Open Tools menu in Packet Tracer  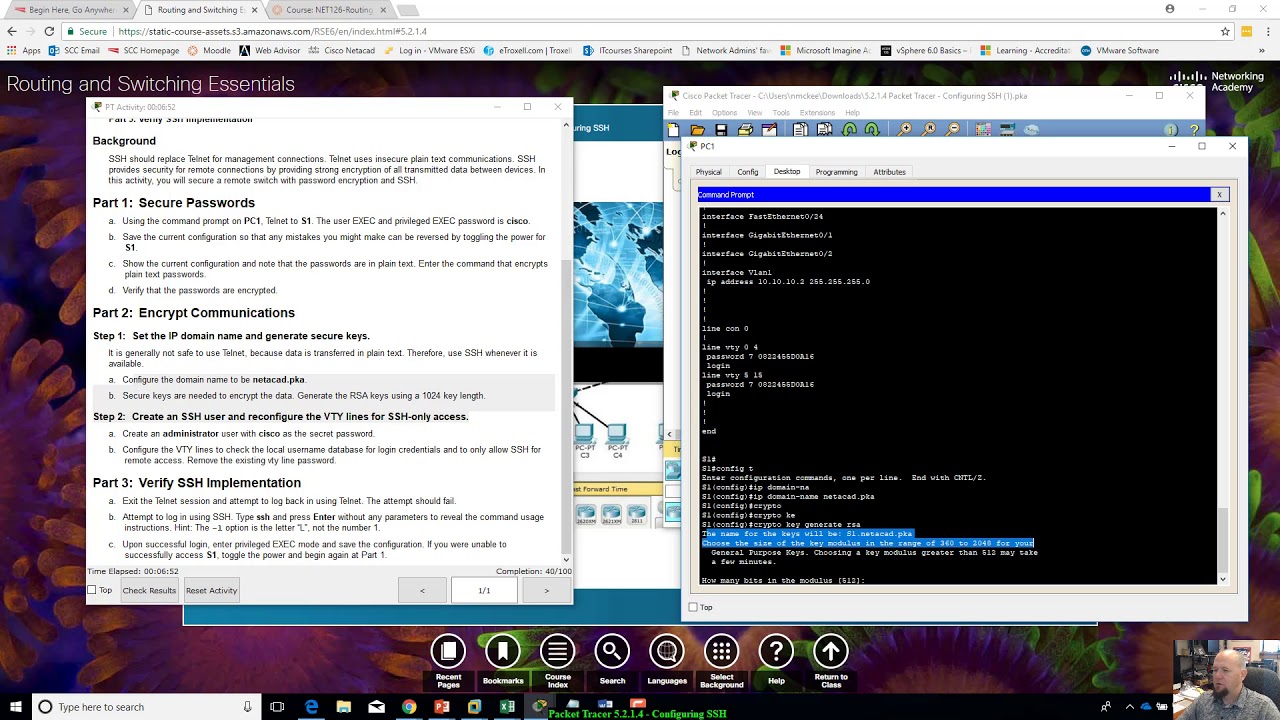pyautogui.click(x=781, y=112)
